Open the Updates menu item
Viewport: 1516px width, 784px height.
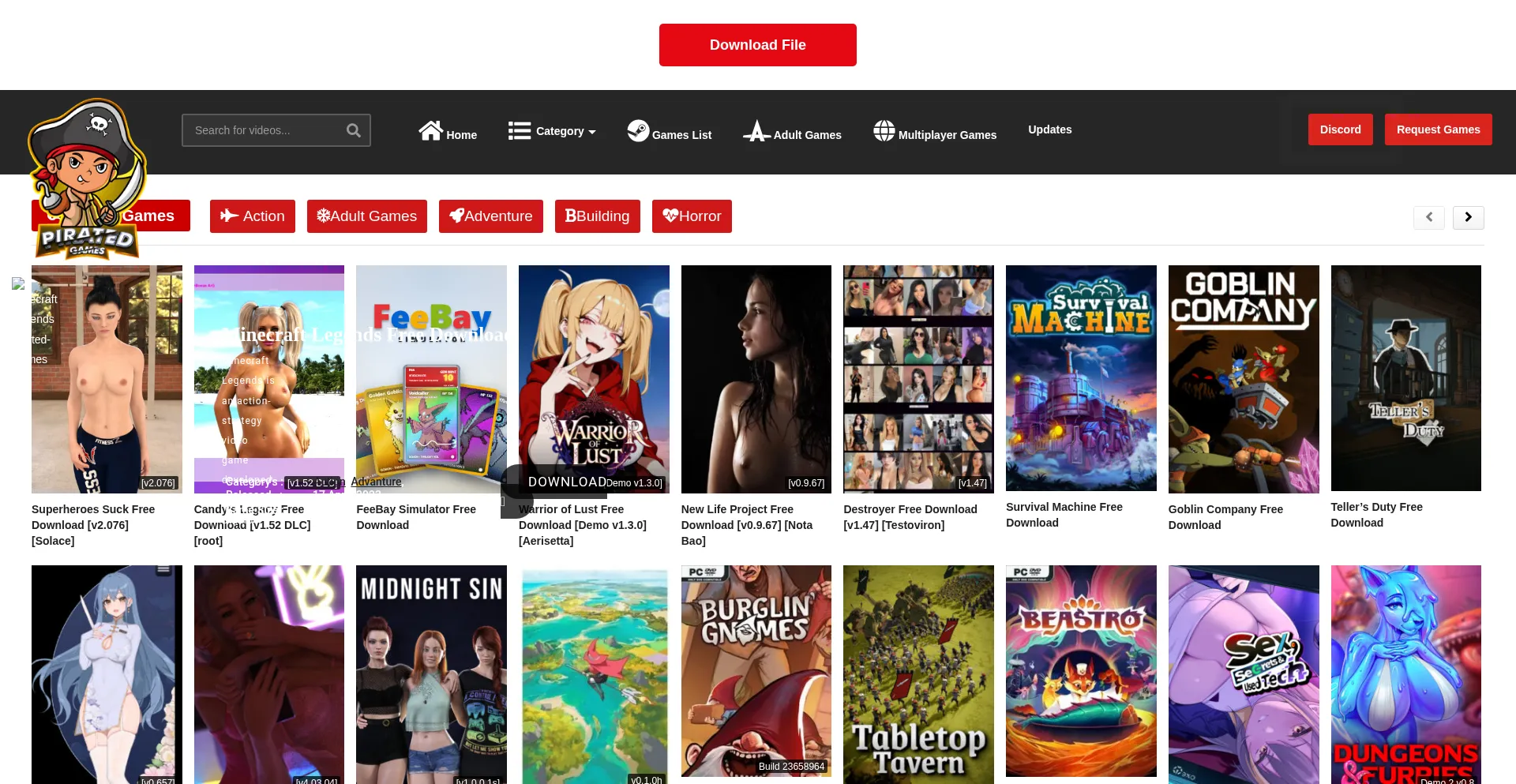[x=1050, y=129]
